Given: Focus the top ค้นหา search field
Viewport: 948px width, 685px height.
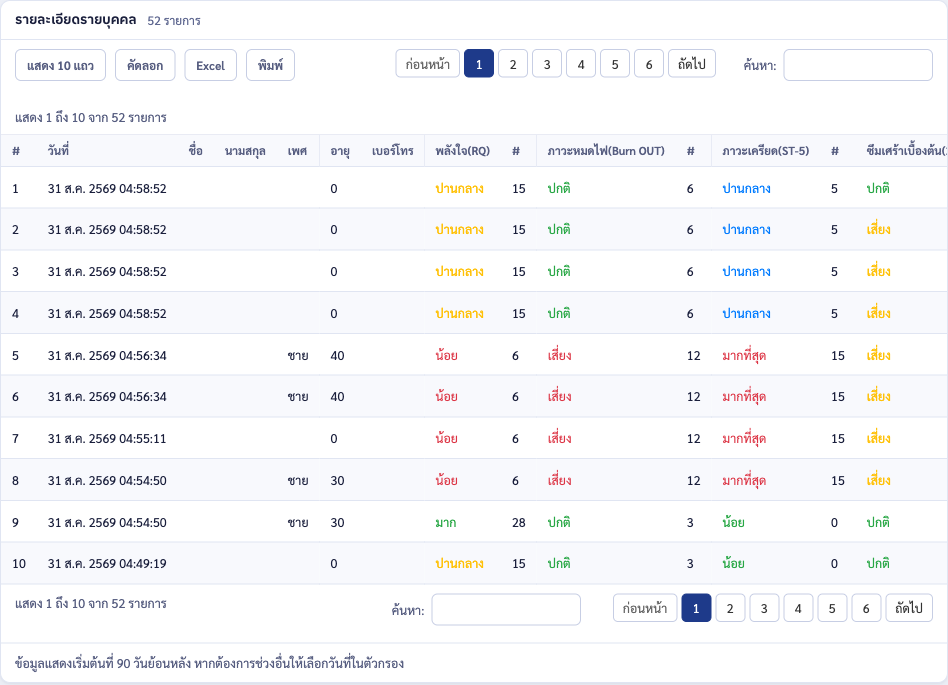Looking at the screenshot, I should click(858, 65).
